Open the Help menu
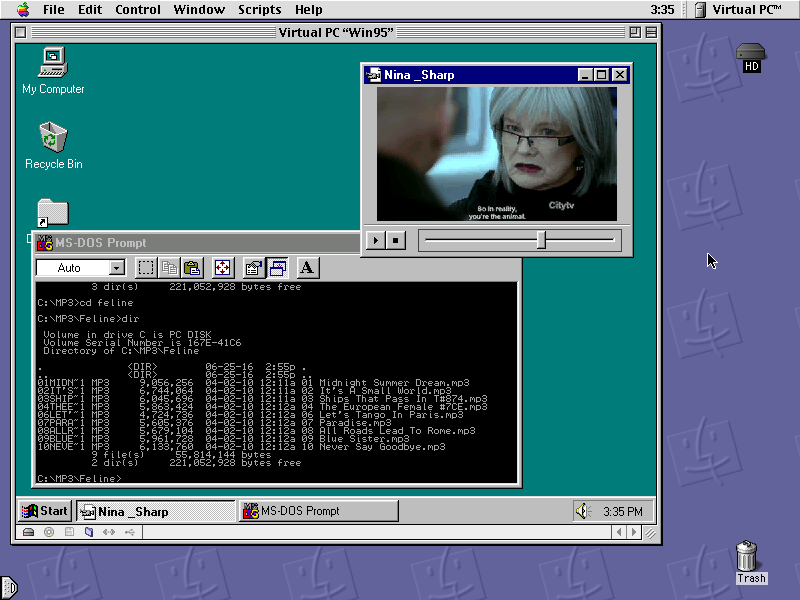800x600 pixels. tap(309, 9)
